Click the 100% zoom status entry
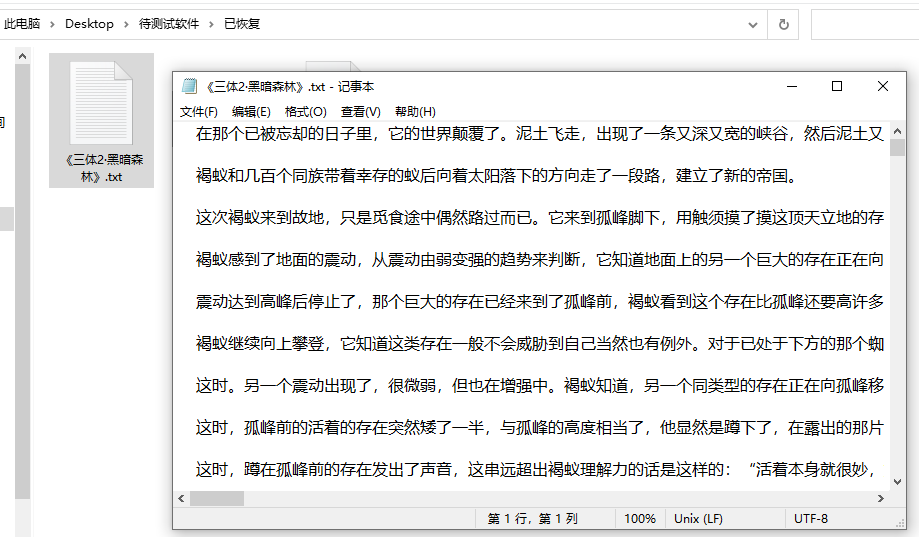919x537 pixels. [x=639, y=519]
